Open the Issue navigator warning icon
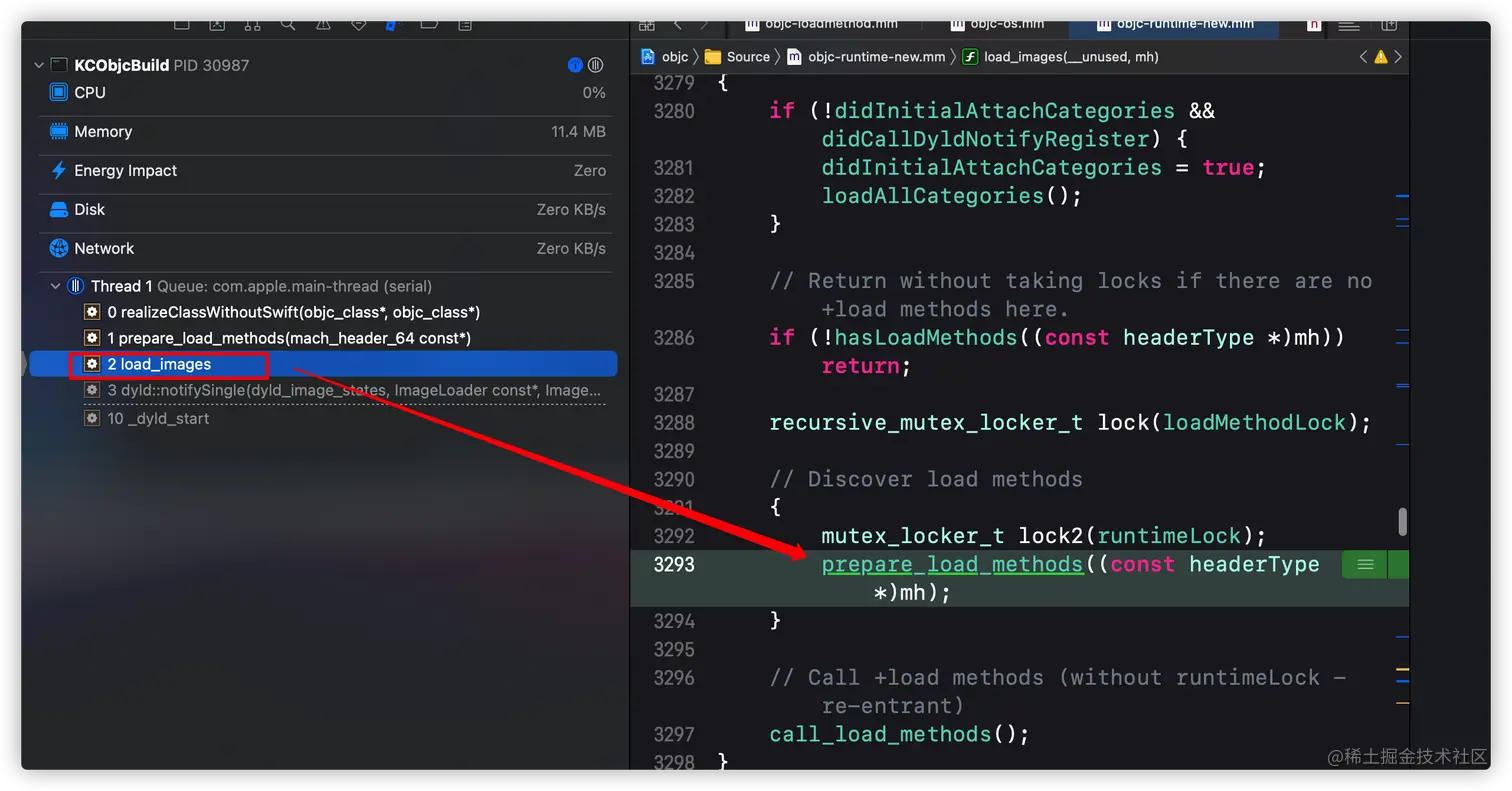Screen dimensions: 1512x791 324,24
